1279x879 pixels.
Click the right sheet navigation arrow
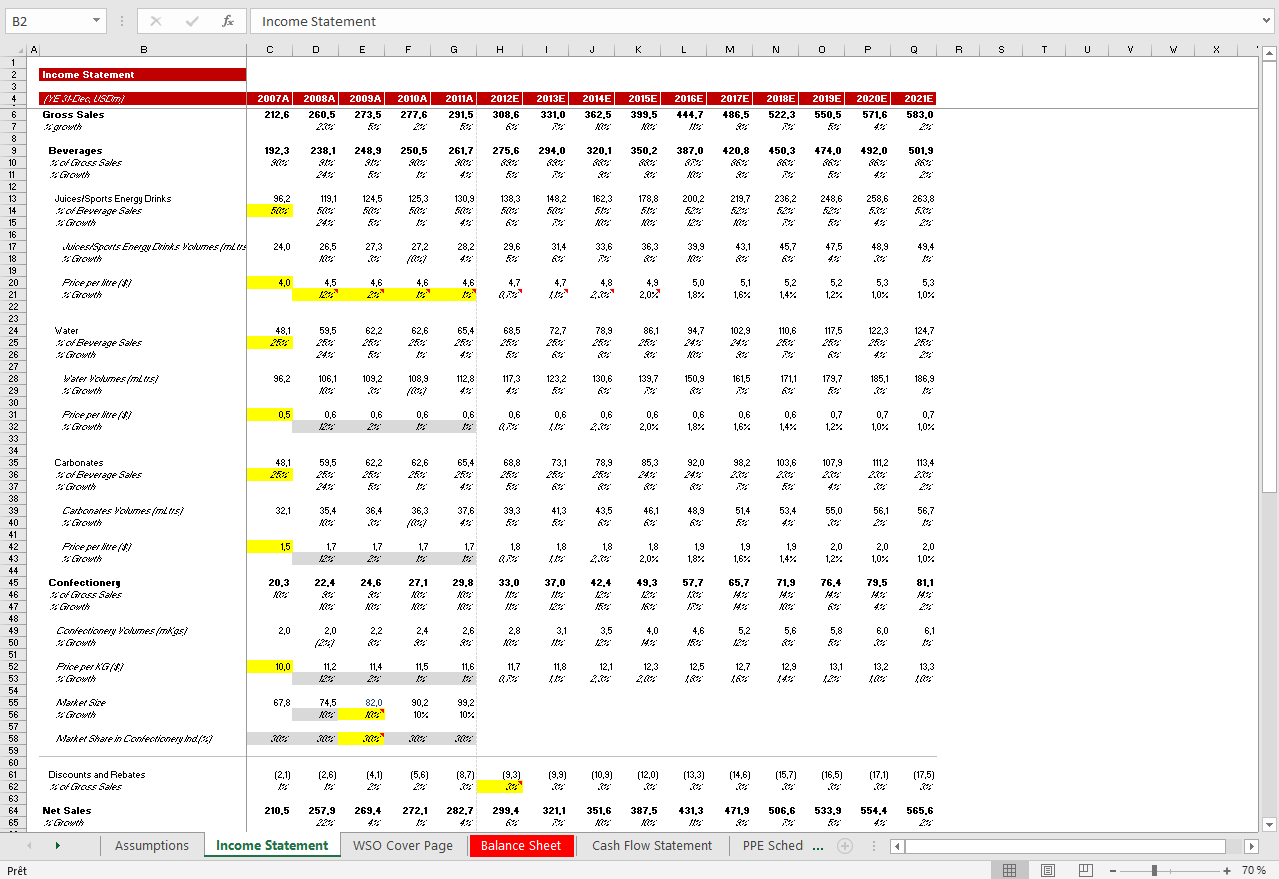[x=58, y=845]
